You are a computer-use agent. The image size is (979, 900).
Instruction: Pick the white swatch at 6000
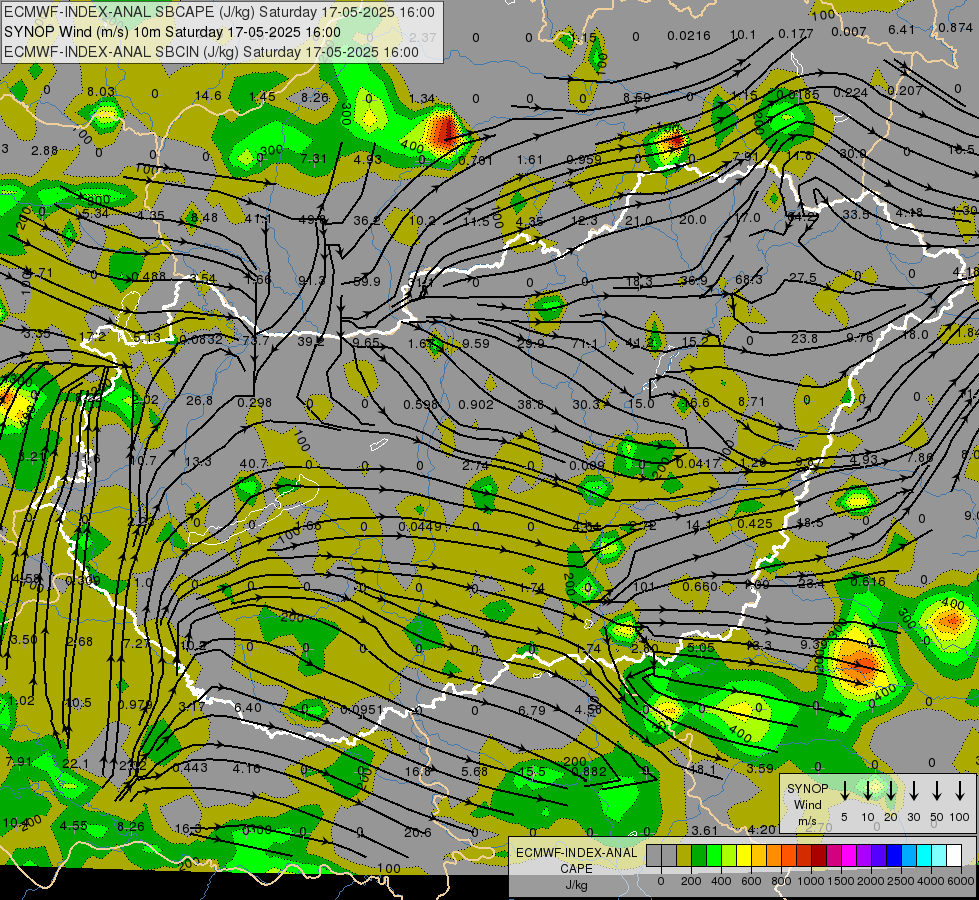[x=953, y=855]
